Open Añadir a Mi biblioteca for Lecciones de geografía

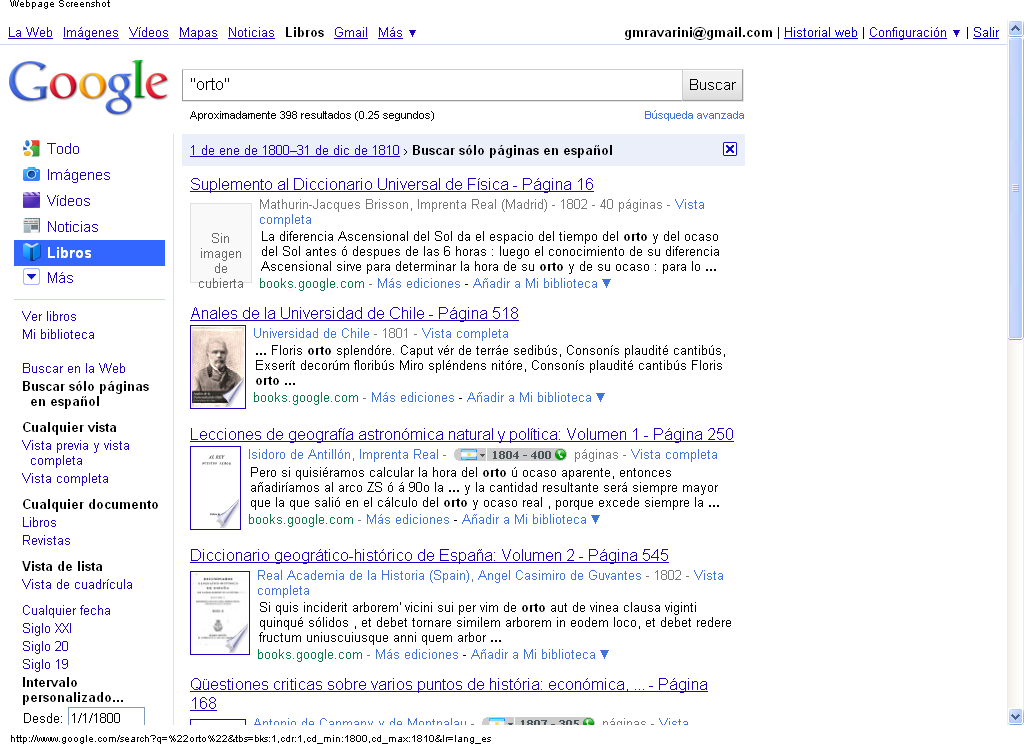tap(530, 519)
